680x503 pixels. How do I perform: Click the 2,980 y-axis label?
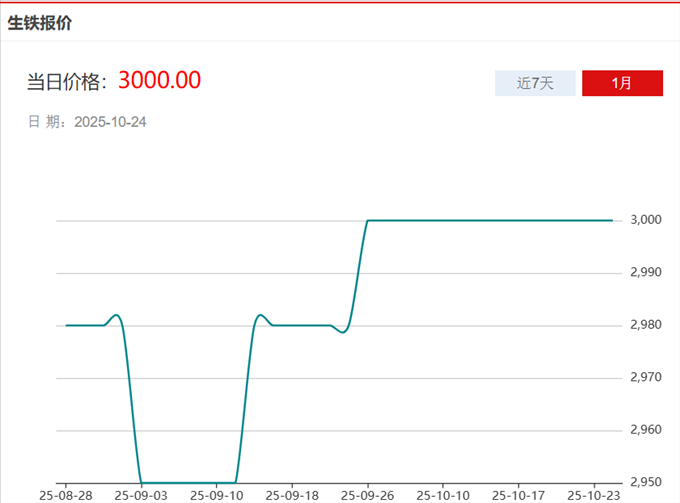click(x=646, y=325)
